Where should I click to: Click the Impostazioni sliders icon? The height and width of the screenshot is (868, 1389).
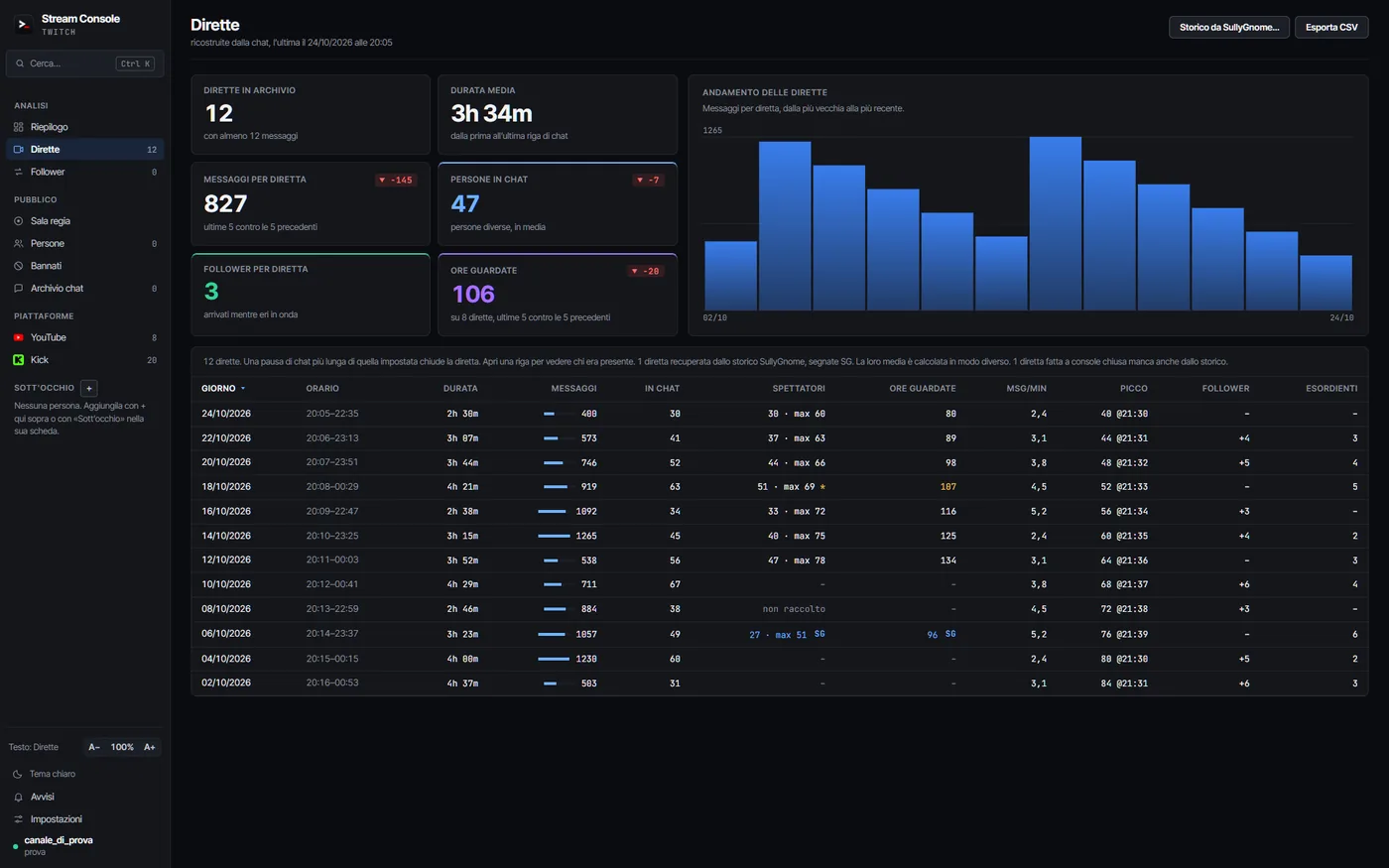(x=18, y=819)
